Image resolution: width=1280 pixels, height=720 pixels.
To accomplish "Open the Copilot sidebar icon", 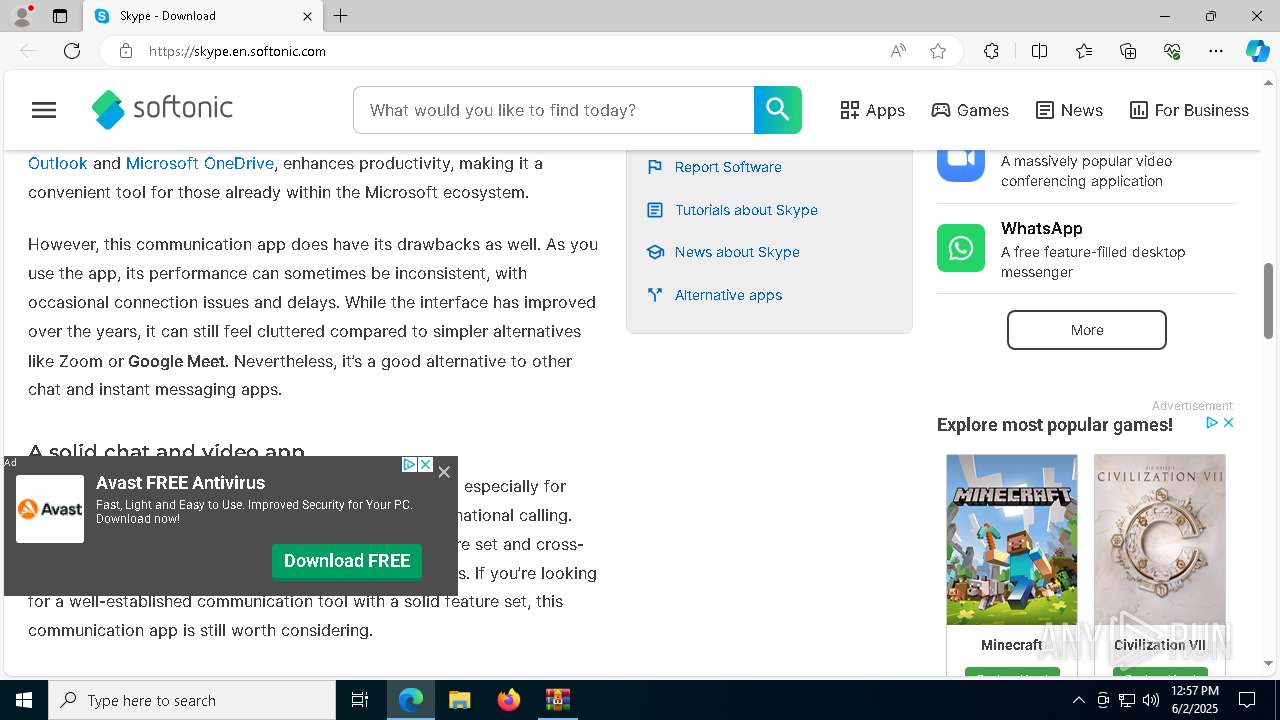I will (1257, 51).
